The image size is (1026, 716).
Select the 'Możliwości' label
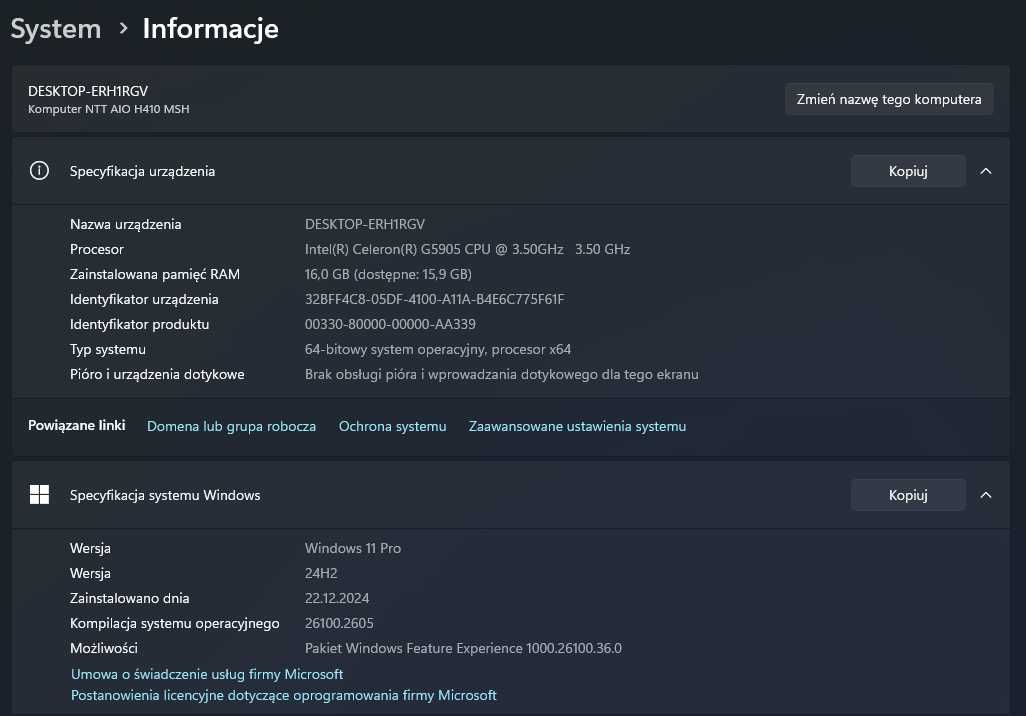(x=104, y=648)
